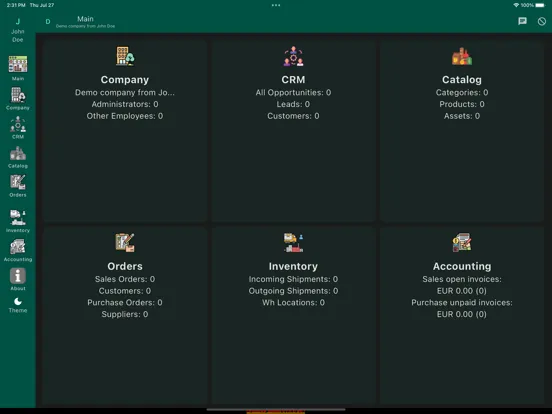The width and height of the screenshot is (552, 414).
Task: Click the logout circle icon in header
Action: [x=542, y=21]
